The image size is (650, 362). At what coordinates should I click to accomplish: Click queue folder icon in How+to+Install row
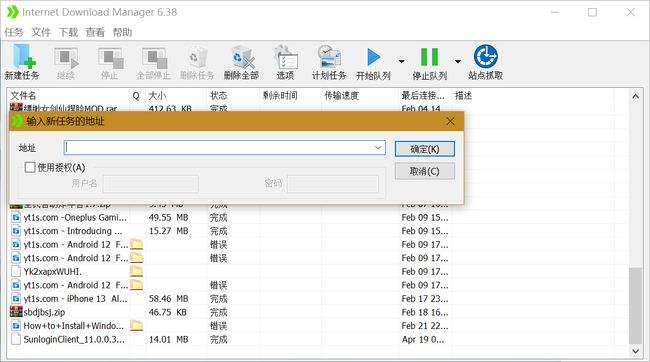pyautogui.click(x=136, y=326)
